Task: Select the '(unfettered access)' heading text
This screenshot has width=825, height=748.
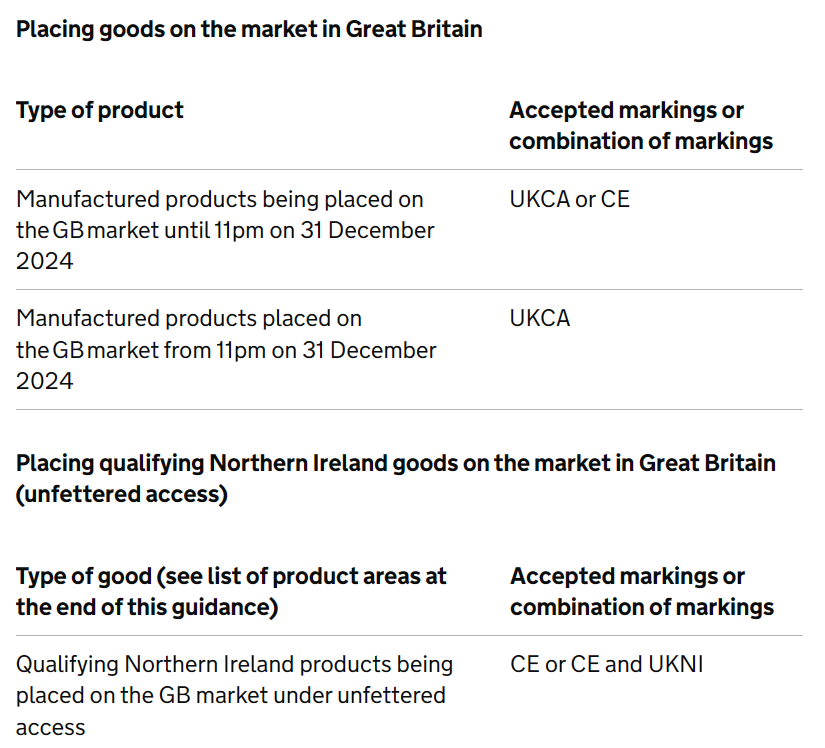Action: (122, 494)
